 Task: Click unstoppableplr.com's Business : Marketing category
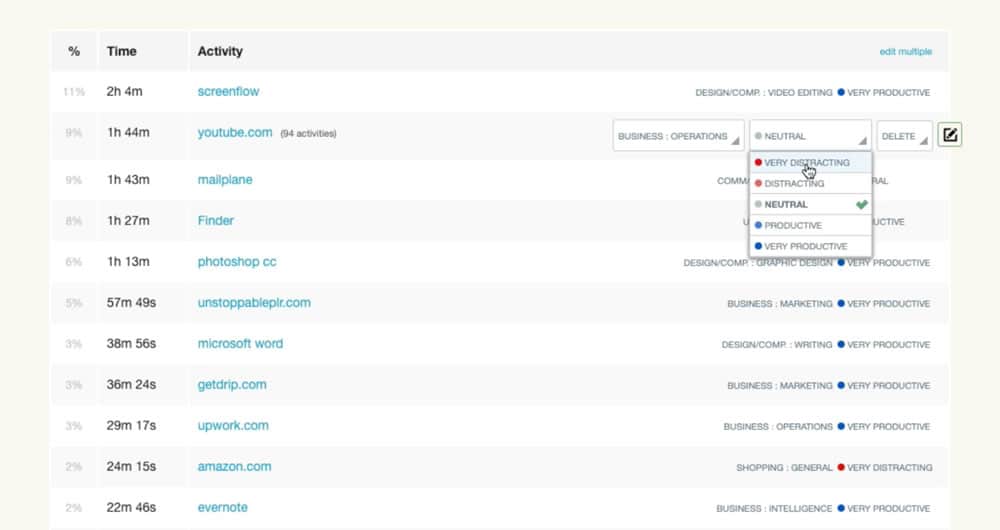[779, 304]
